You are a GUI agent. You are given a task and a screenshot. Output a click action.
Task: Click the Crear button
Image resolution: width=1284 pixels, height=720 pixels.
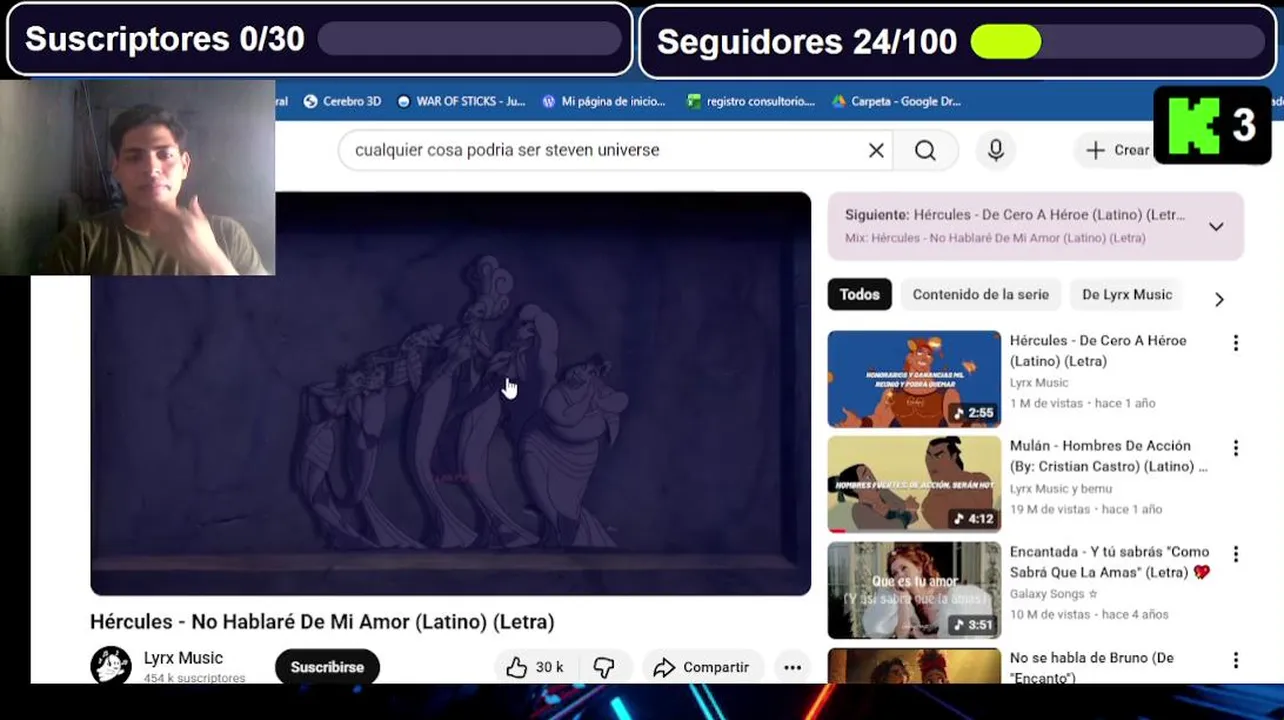1118,150
